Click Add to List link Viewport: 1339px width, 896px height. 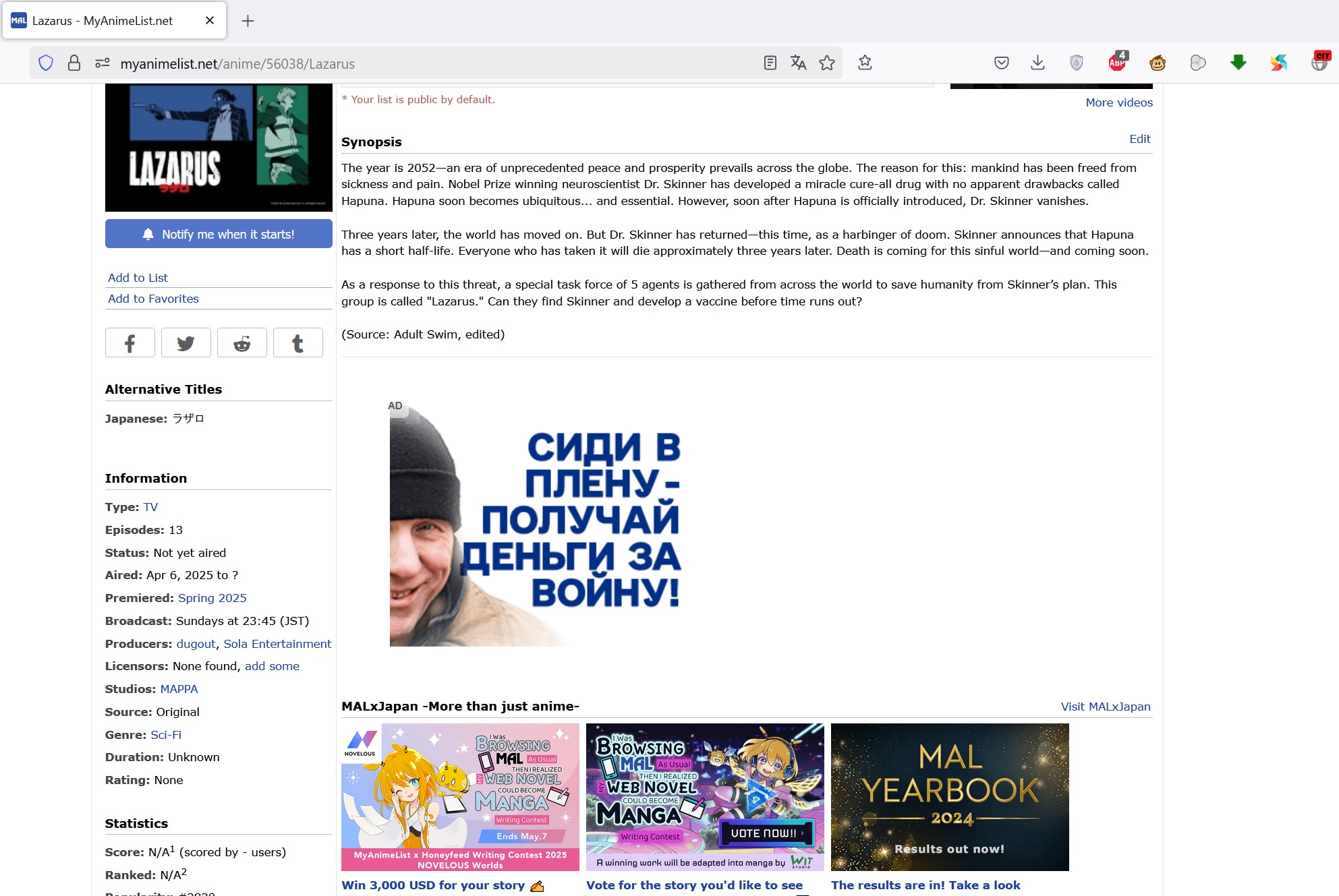tap(138, 278)
